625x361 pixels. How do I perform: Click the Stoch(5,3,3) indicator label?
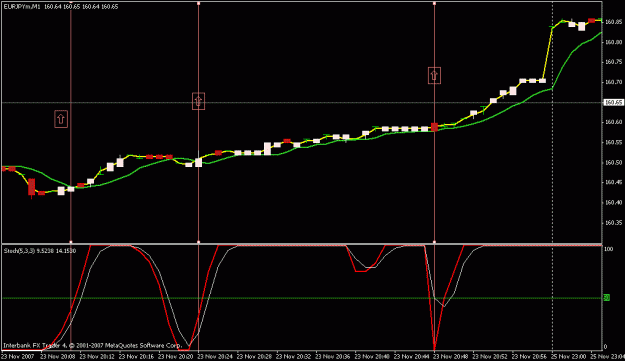[x=20, y=251]
